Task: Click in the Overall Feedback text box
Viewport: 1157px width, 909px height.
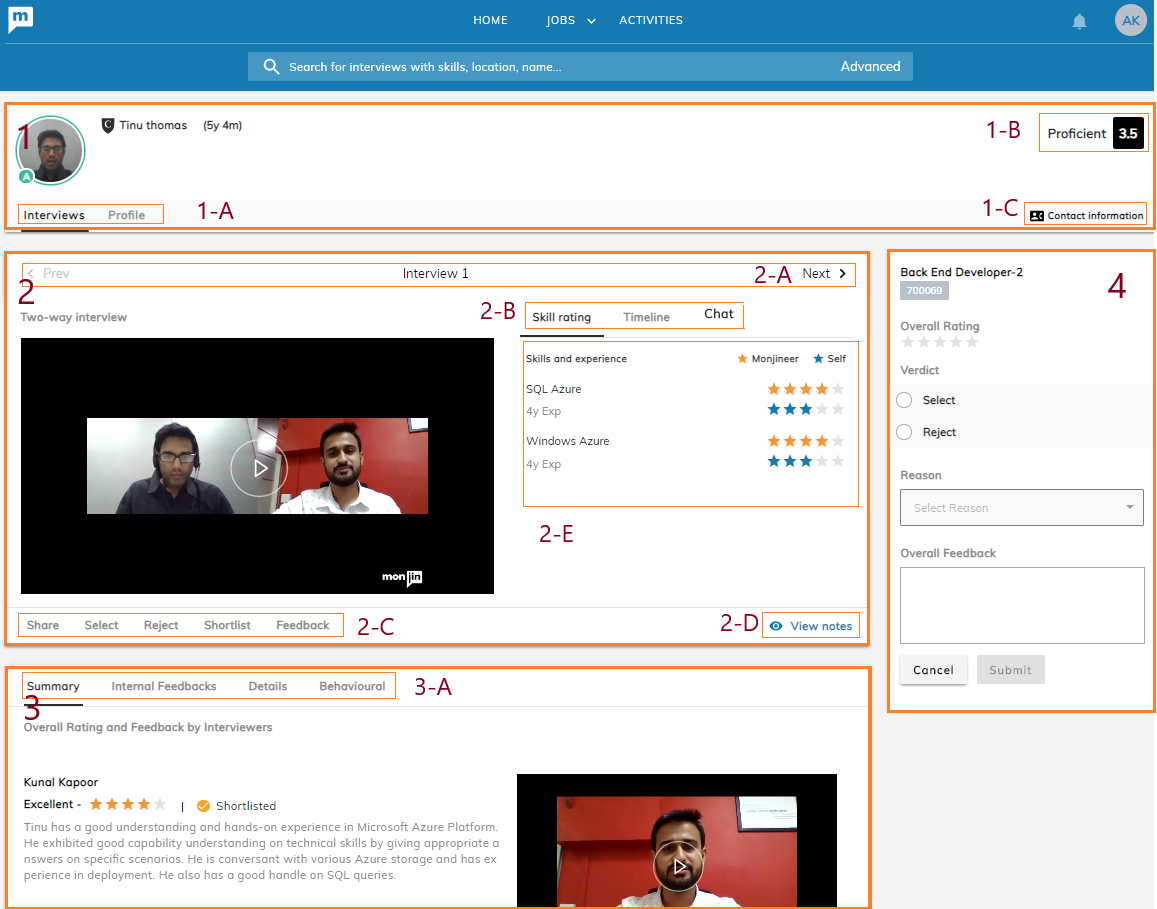Action: pos(1021,605)
